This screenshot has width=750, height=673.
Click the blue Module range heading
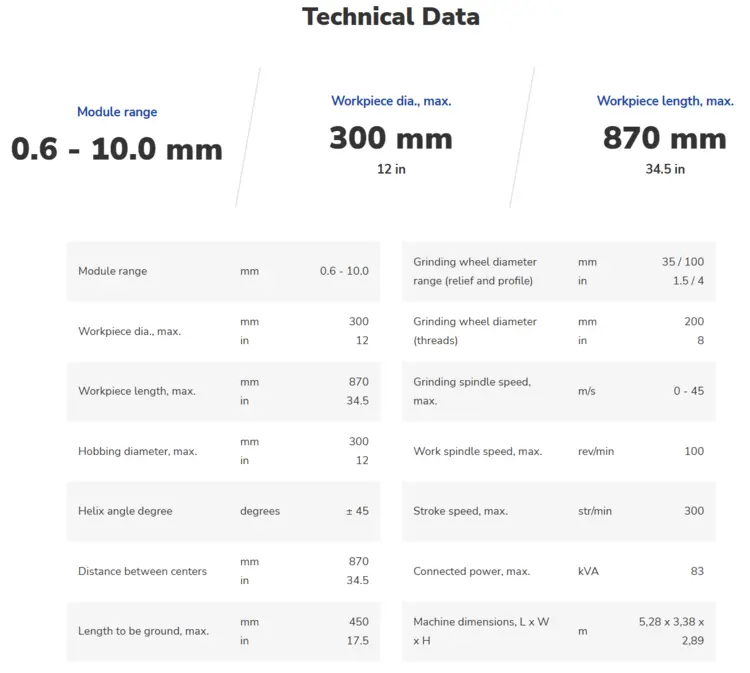pos(117,112)
